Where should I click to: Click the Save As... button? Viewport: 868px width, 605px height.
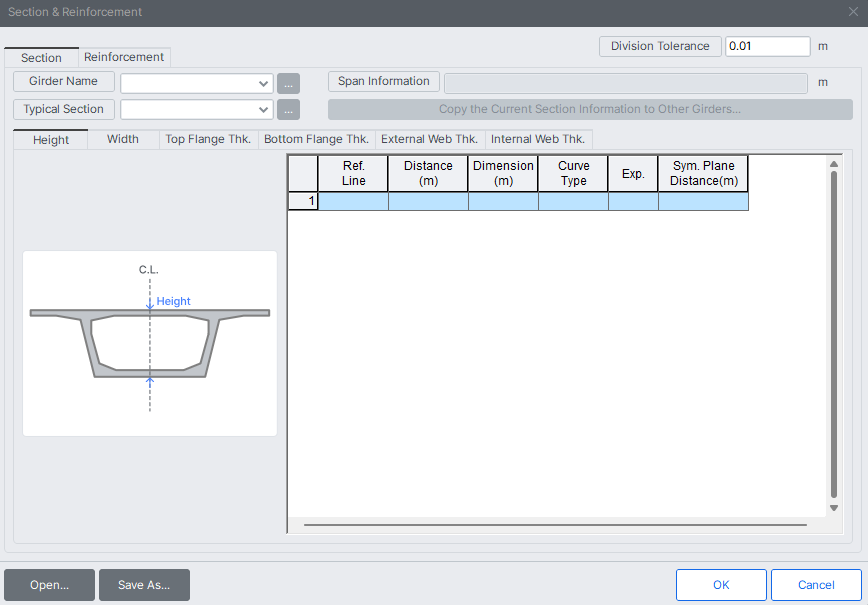click(144, 585)
